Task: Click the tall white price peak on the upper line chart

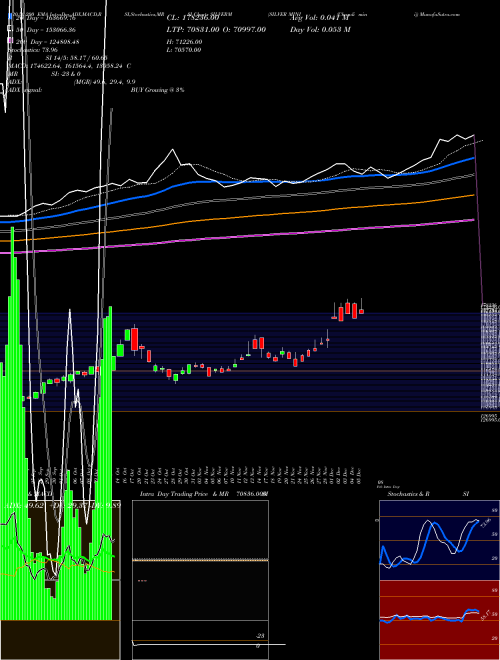Action: (173, 150)
